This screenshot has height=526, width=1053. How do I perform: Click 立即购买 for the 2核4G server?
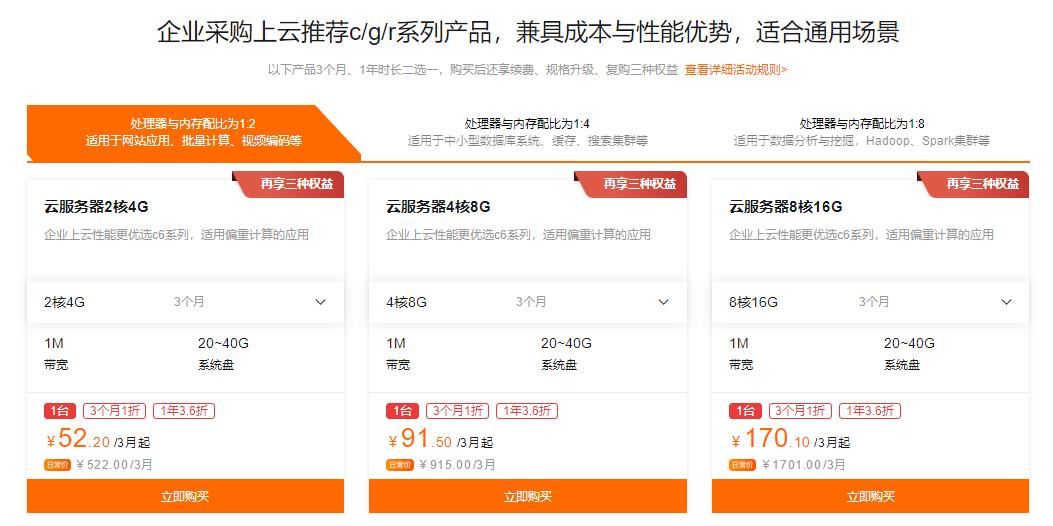185,496
